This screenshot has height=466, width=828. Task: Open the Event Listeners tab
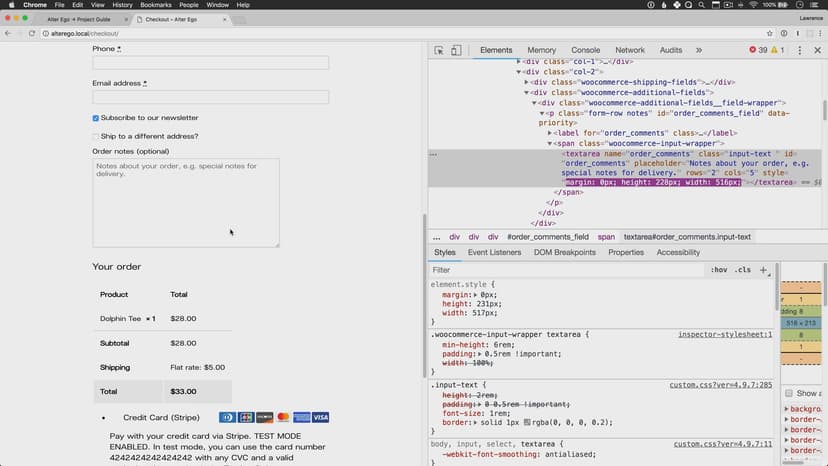pyautogui.click(x=494, y=252)
